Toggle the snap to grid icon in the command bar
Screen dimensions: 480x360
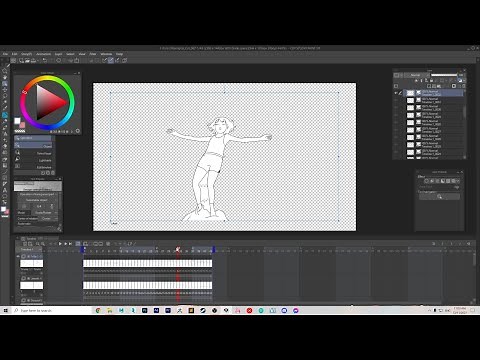(x=117, y=61)
